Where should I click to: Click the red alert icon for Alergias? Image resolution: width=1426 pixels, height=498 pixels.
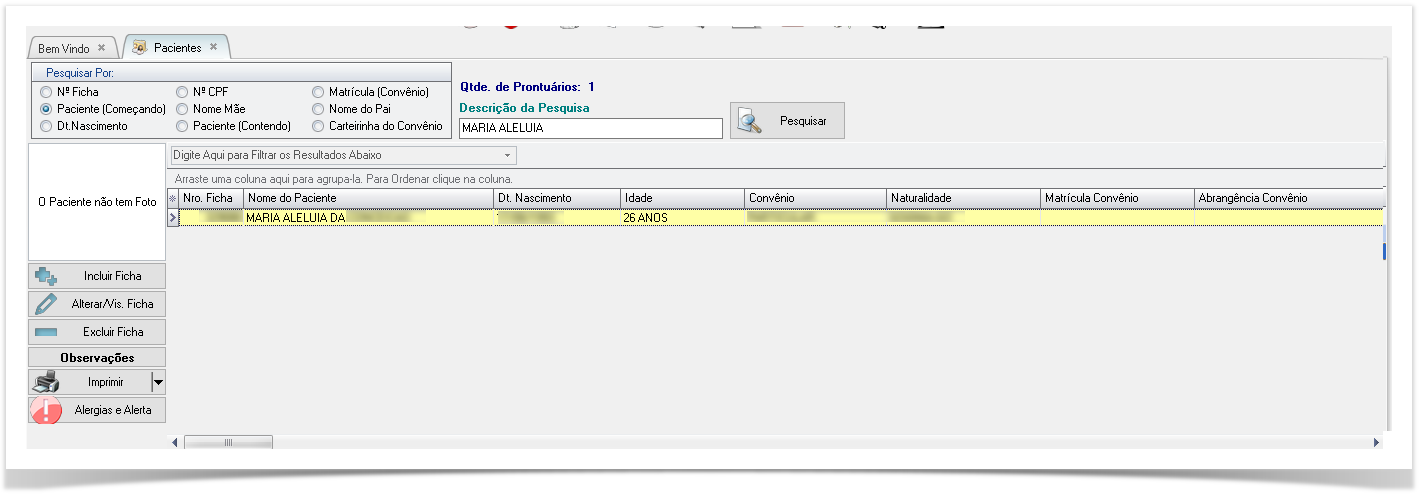(47, 410)
